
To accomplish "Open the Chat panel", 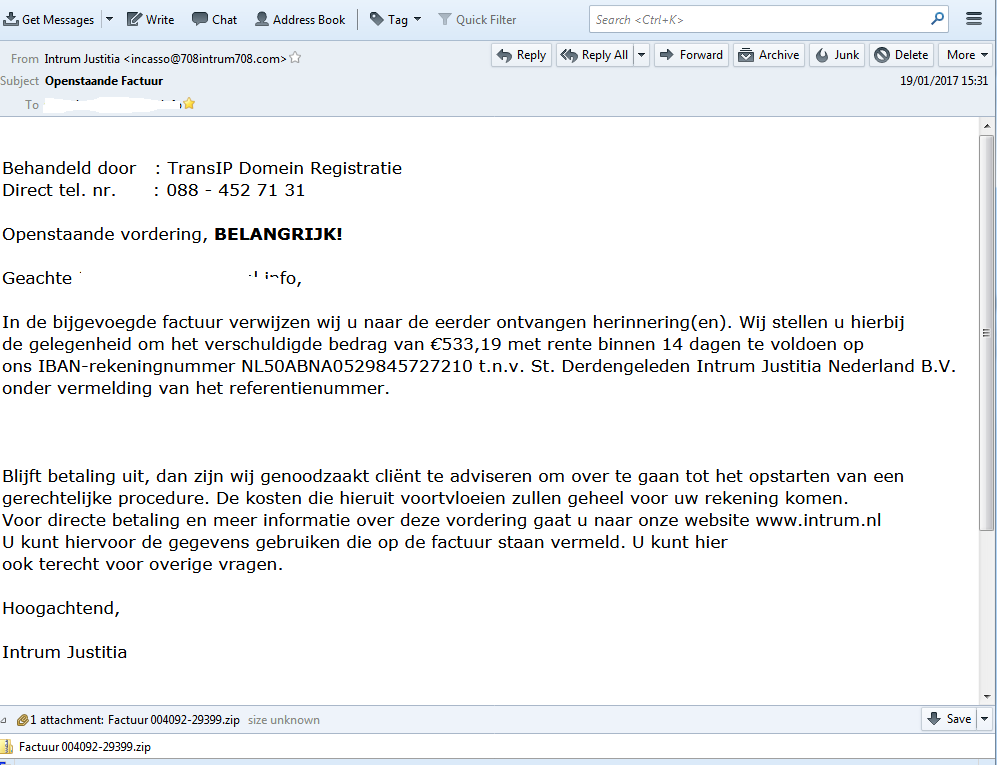I will 214,20.
